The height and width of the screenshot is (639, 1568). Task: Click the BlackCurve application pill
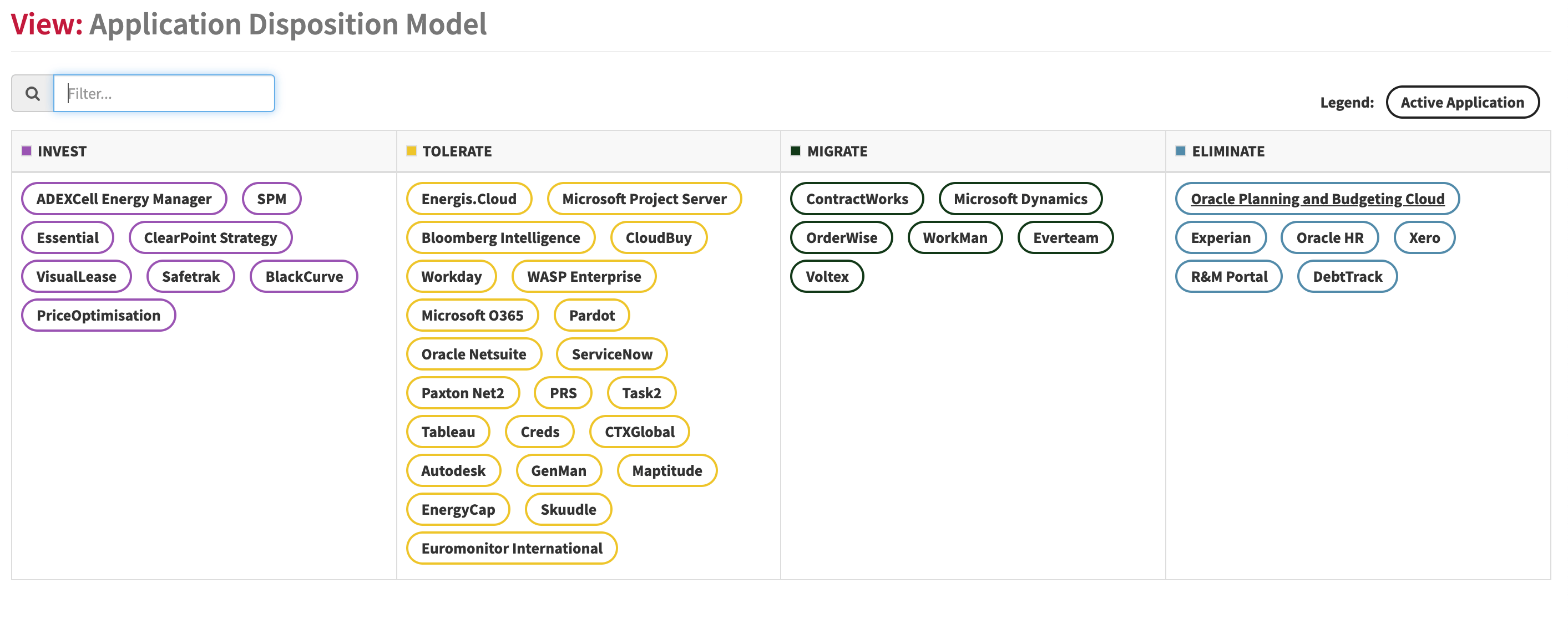click(x=304, y=277)
